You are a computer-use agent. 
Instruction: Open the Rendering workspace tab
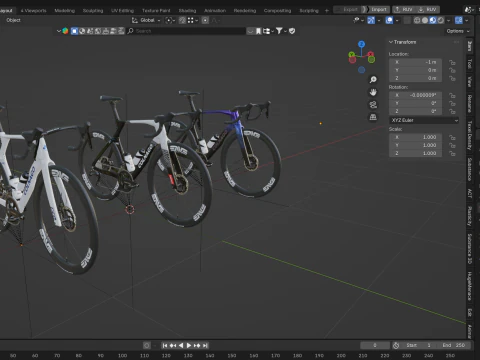click(245, 11)
